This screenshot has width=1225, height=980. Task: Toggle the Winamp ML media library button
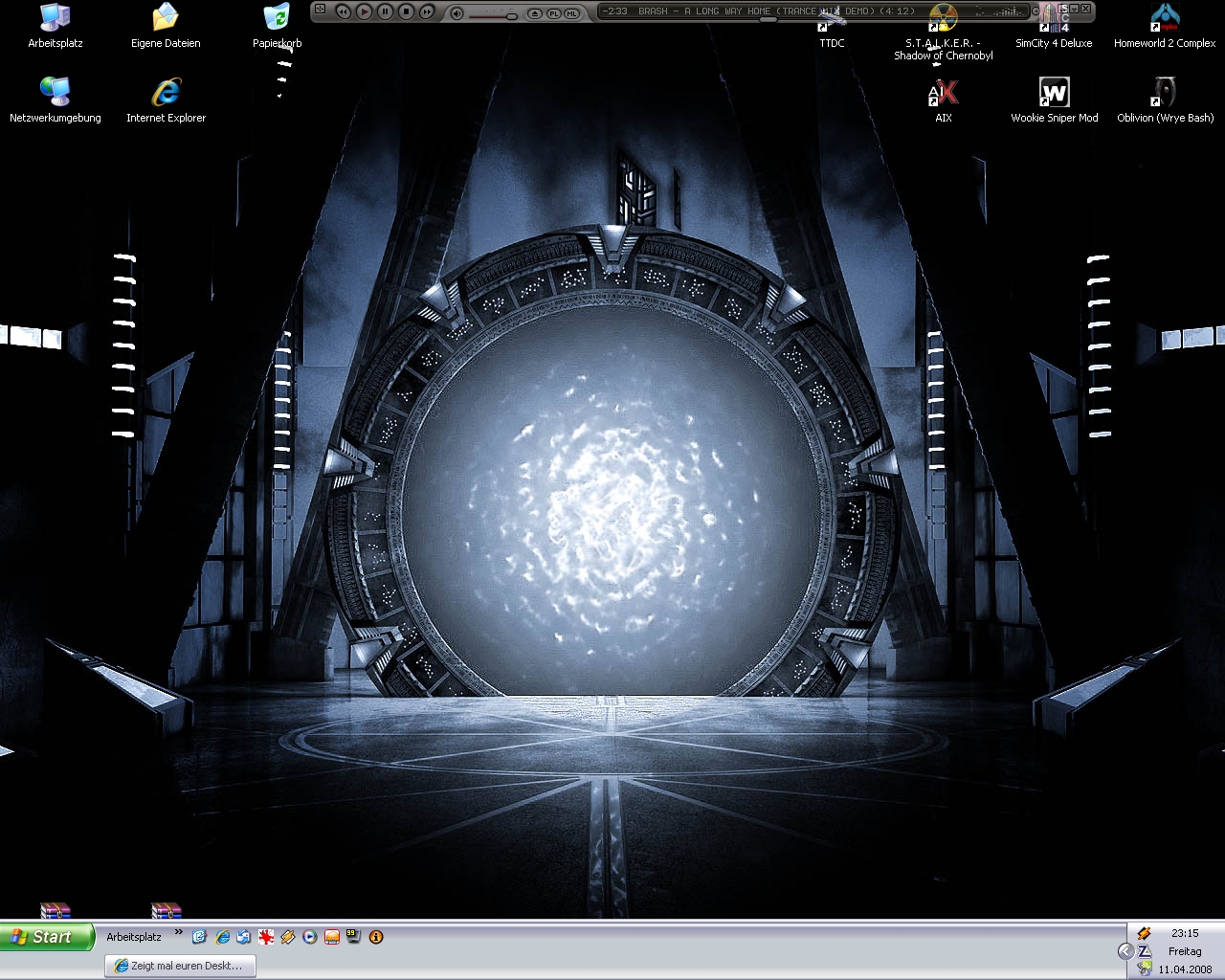click(x=572, y=13)
